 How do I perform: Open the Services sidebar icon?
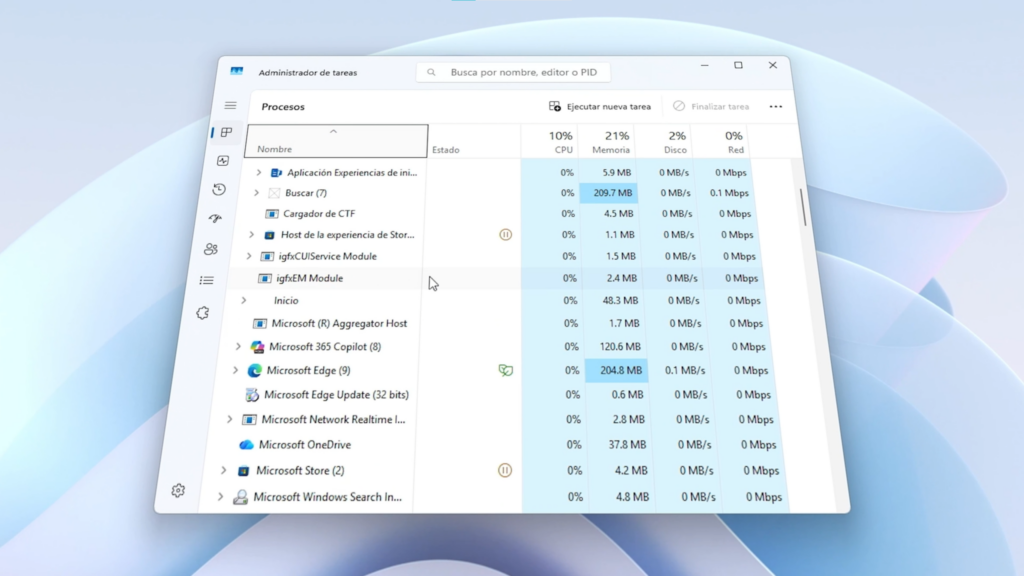pyautogui.click(x=203, y=313)
